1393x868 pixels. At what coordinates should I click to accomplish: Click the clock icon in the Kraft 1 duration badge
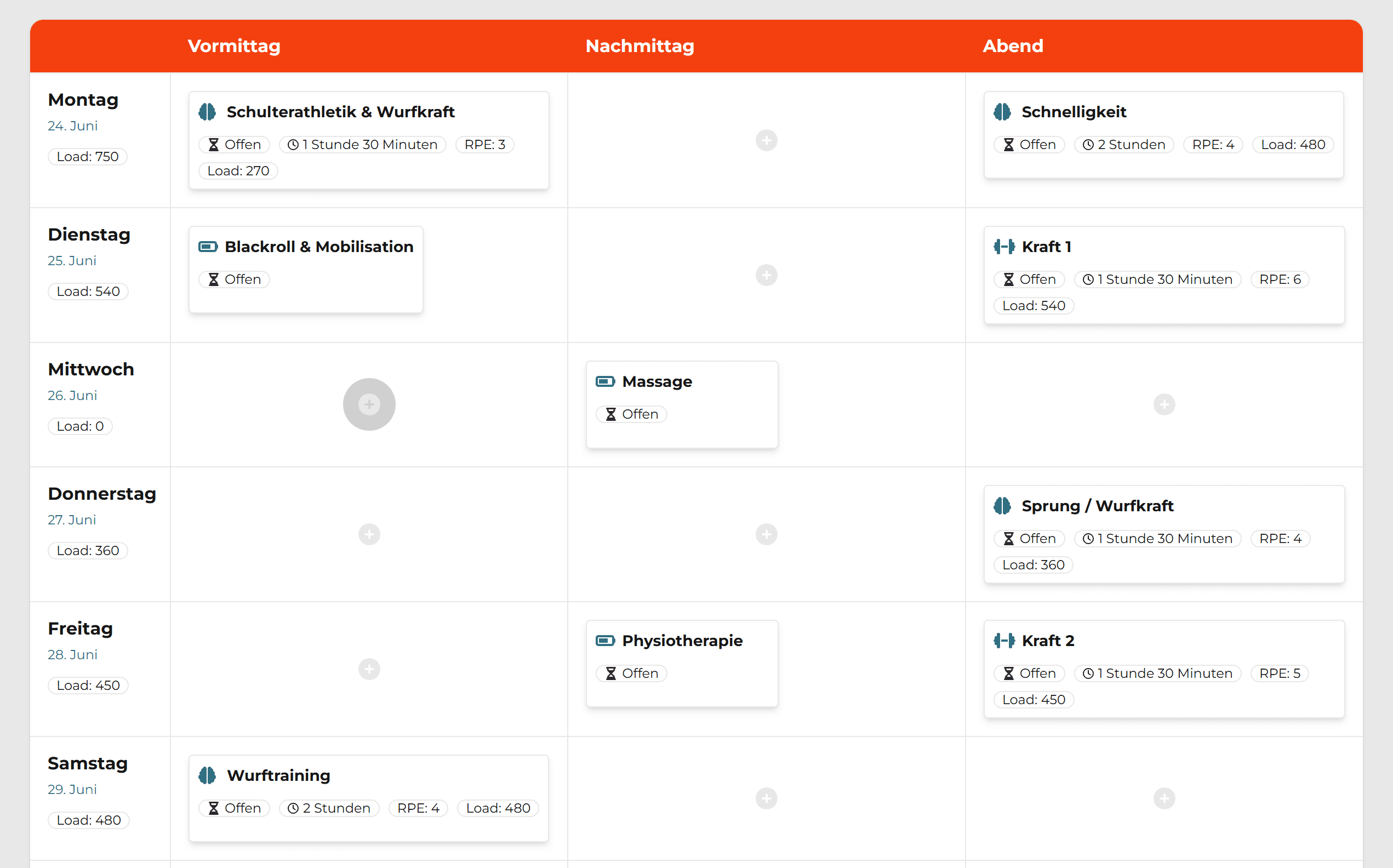[x=1088, y=279]
